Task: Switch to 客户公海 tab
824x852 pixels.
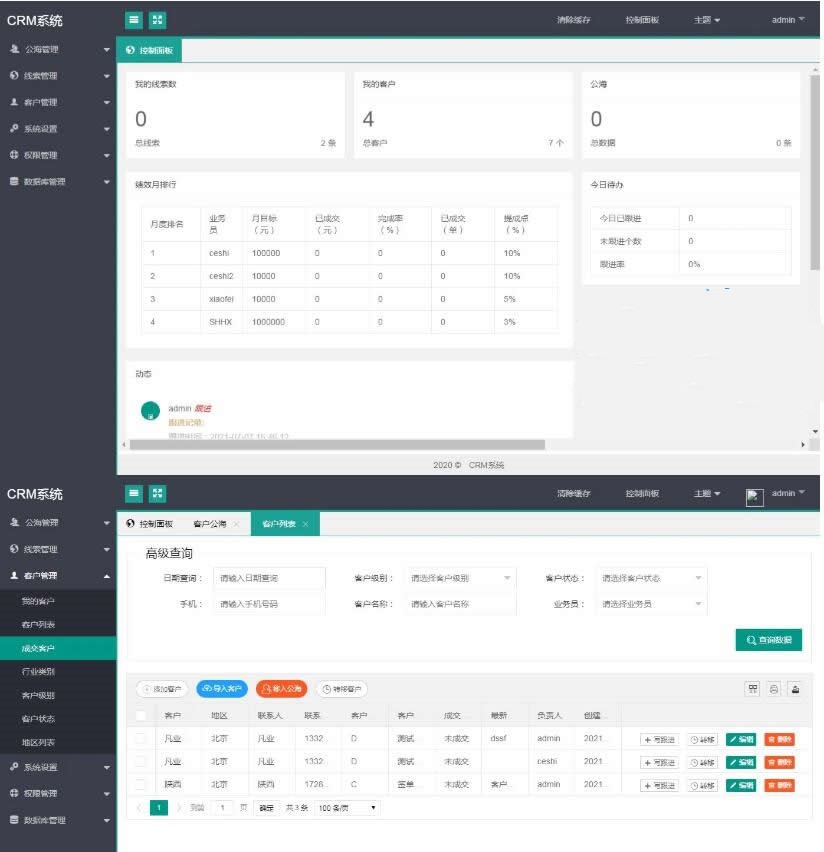Action: [210, 524]
